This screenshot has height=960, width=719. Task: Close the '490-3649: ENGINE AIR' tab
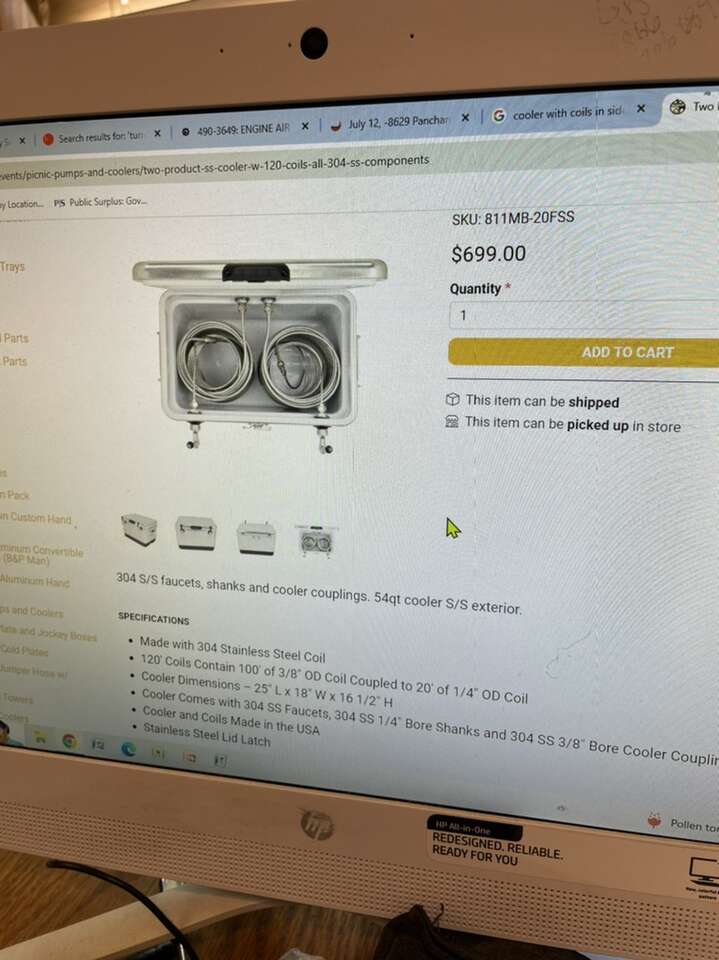304,126
